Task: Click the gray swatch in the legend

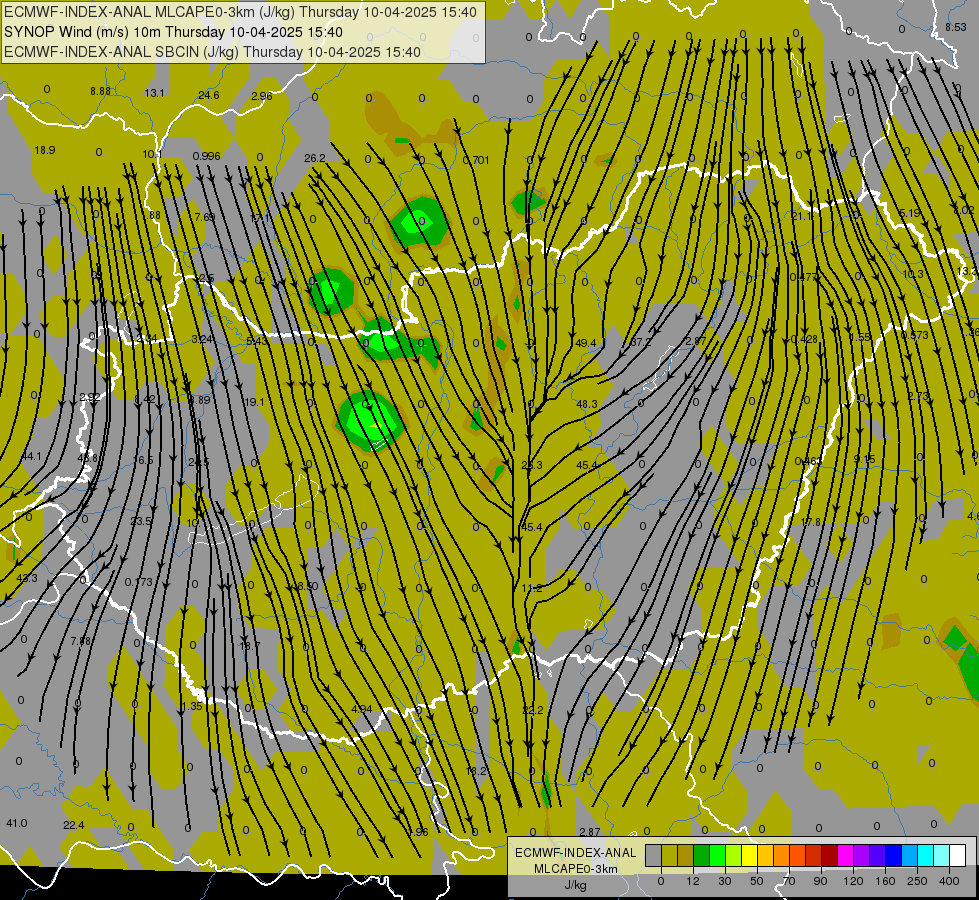Action: pyautogui.click(x=653, y=855)
